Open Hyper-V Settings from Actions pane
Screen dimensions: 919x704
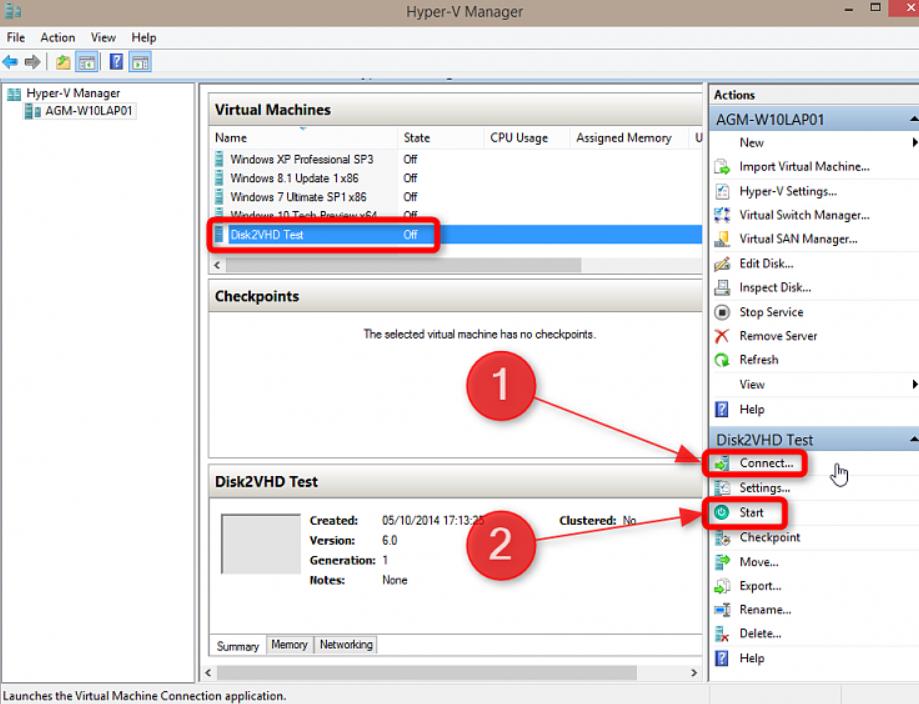click(x=787, y=191)
